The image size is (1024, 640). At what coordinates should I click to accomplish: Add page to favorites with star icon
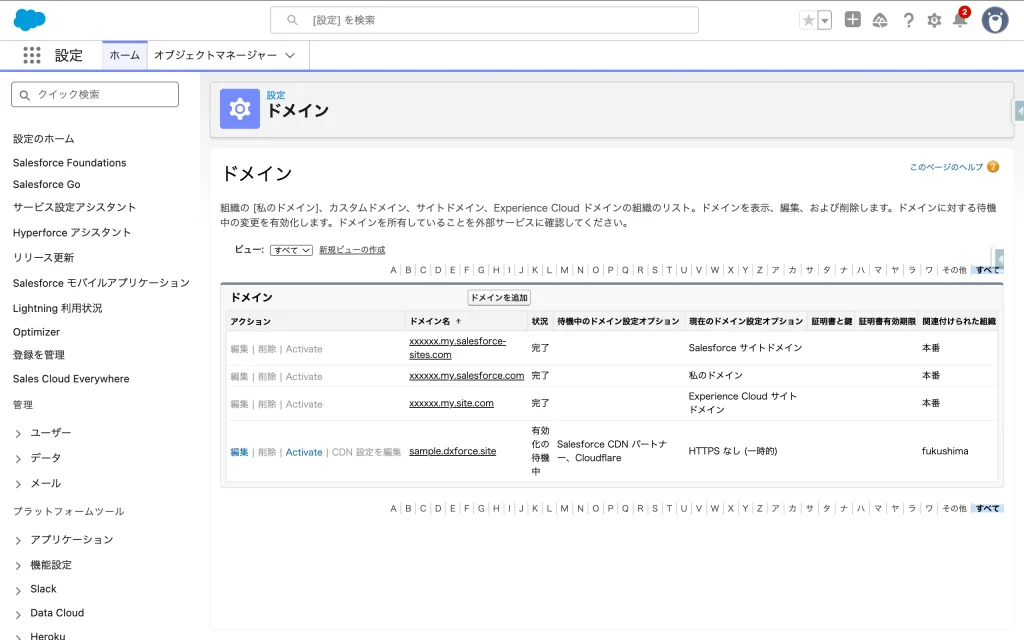(808, 20)
